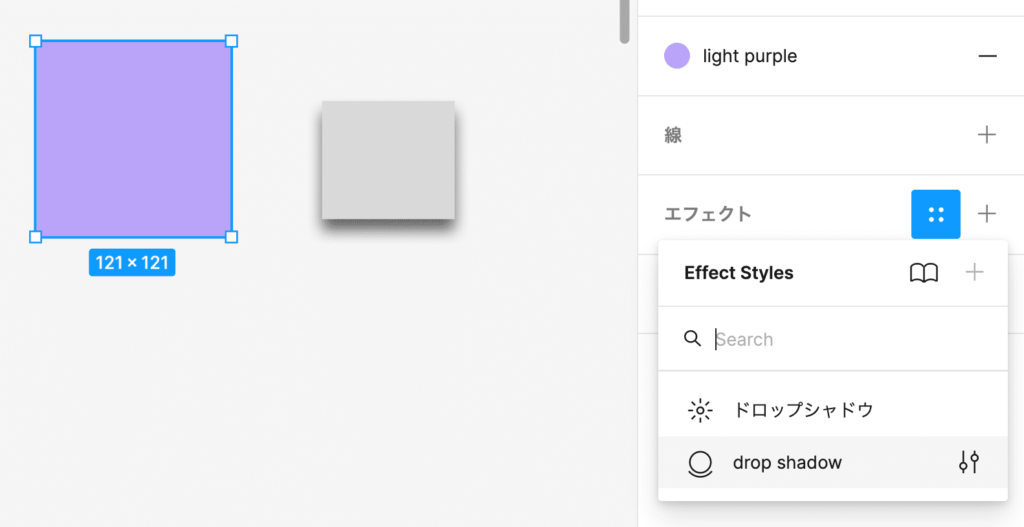Click the canvas vertical scrollbar

(624, 22)
